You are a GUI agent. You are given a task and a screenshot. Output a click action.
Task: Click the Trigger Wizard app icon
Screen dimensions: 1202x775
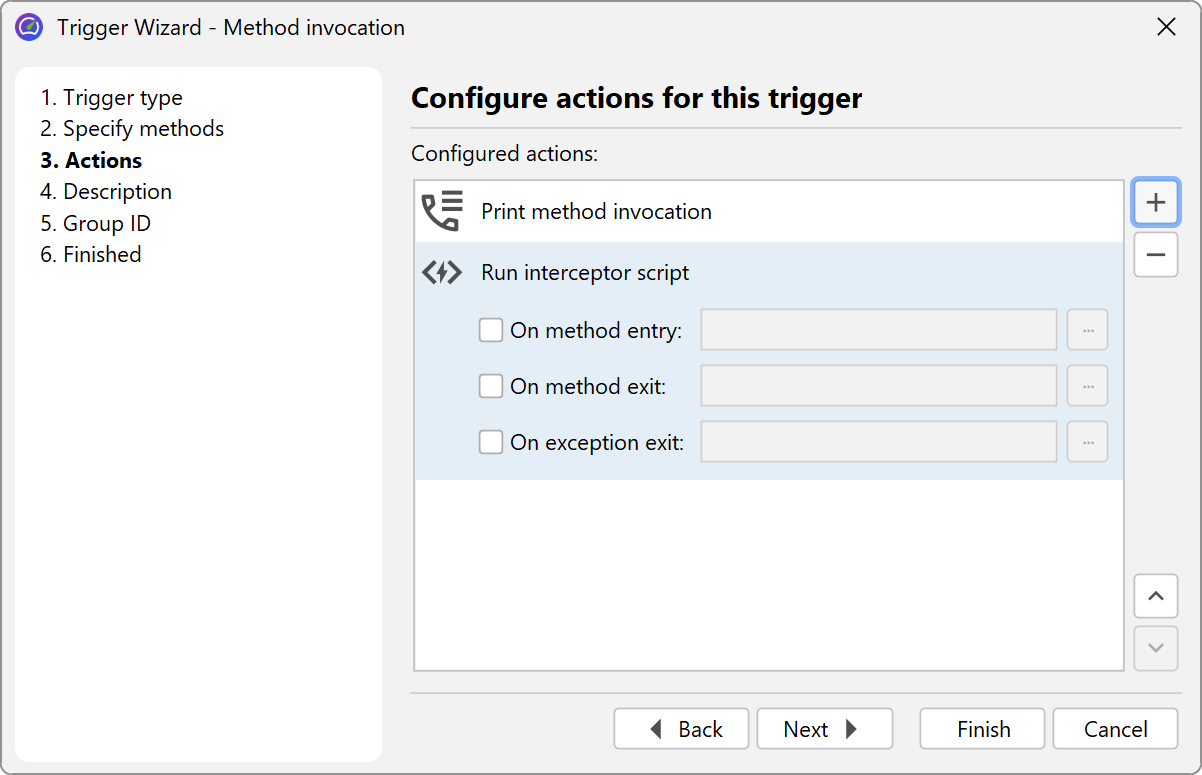tap(29, 27)
